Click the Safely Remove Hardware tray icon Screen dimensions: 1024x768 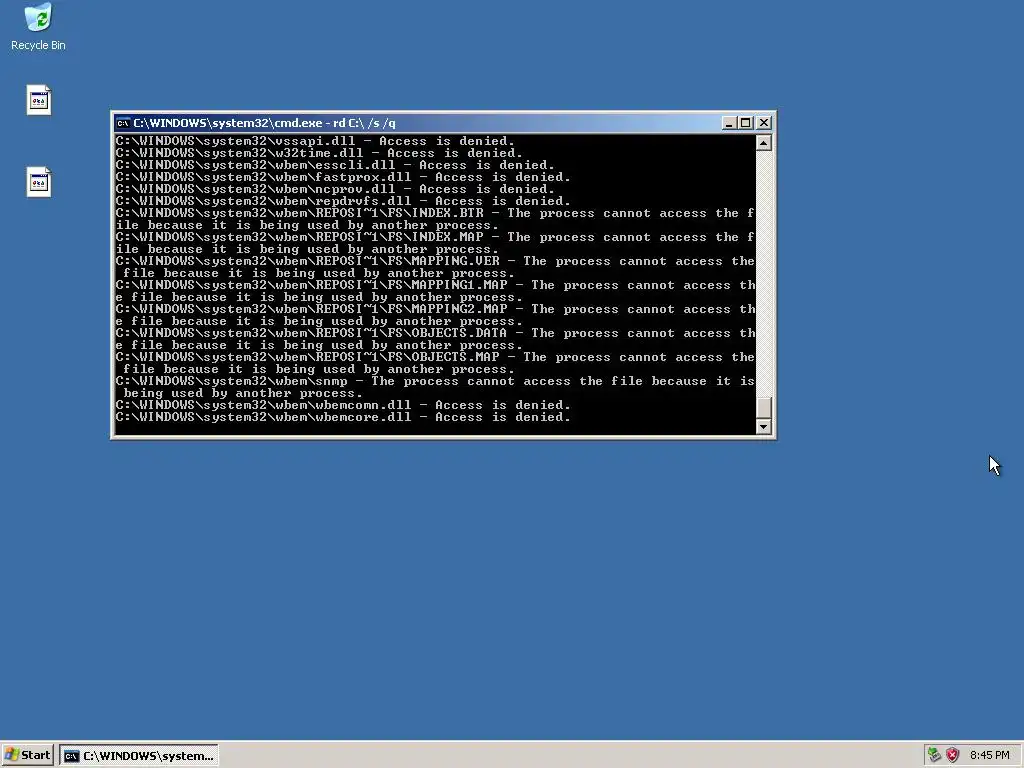935,755
